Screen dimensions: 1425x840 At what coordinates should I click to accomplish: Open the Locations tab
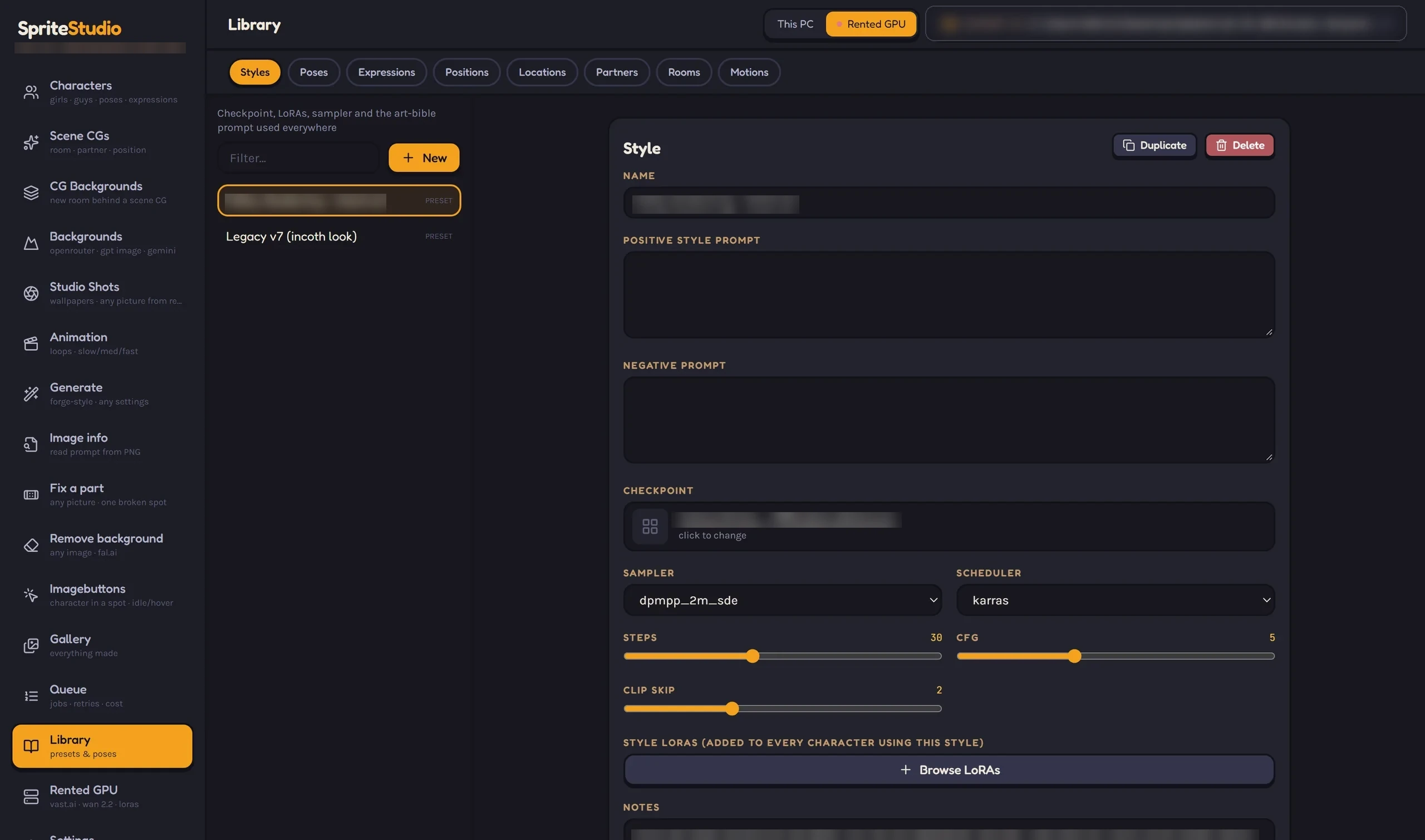[x=542, y=72]
